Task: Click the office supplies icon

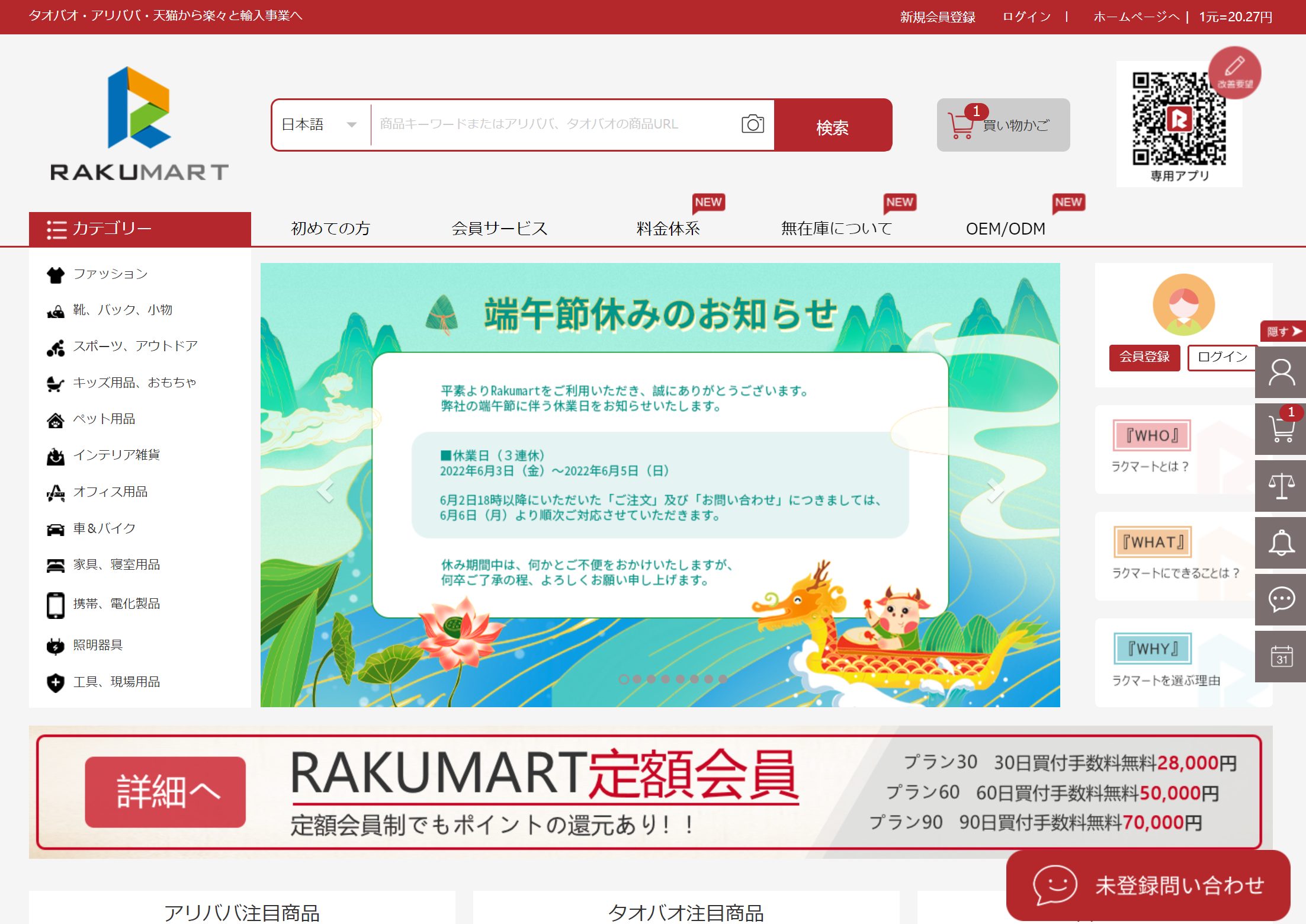Action: coord(56,493)
